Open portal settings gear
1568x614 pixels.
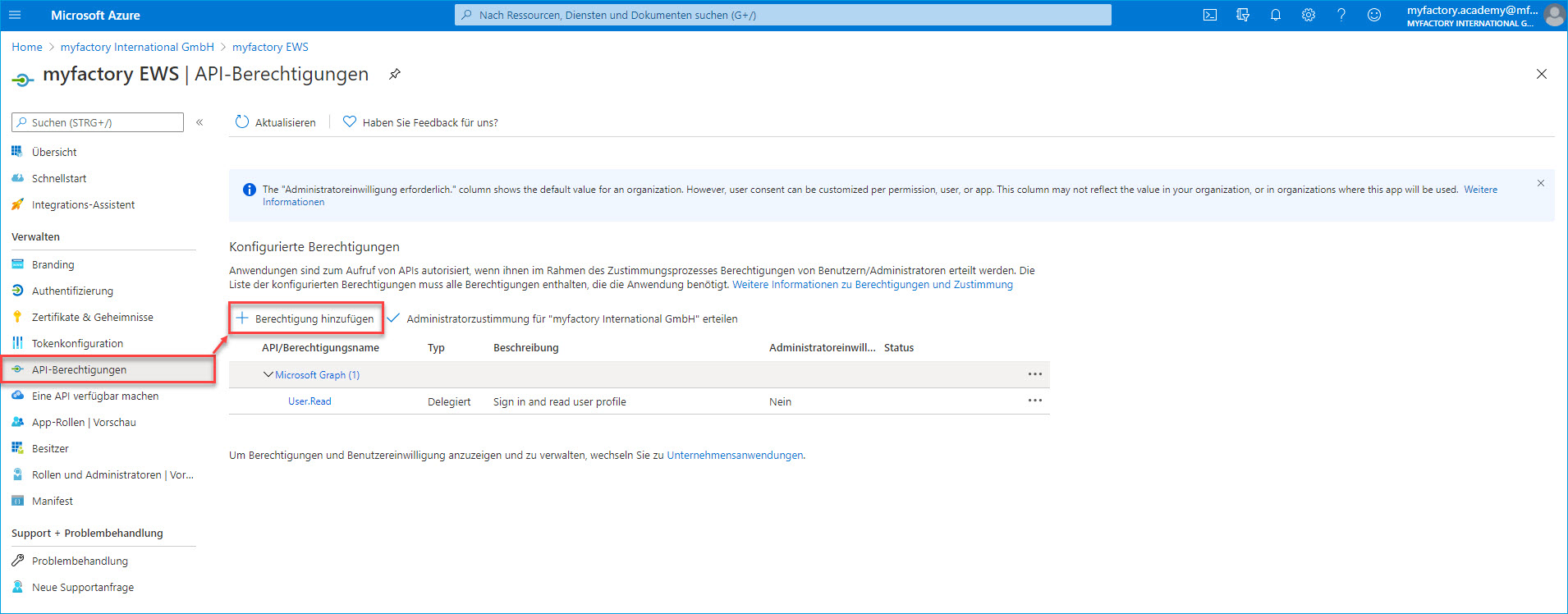coord(1309,15)
